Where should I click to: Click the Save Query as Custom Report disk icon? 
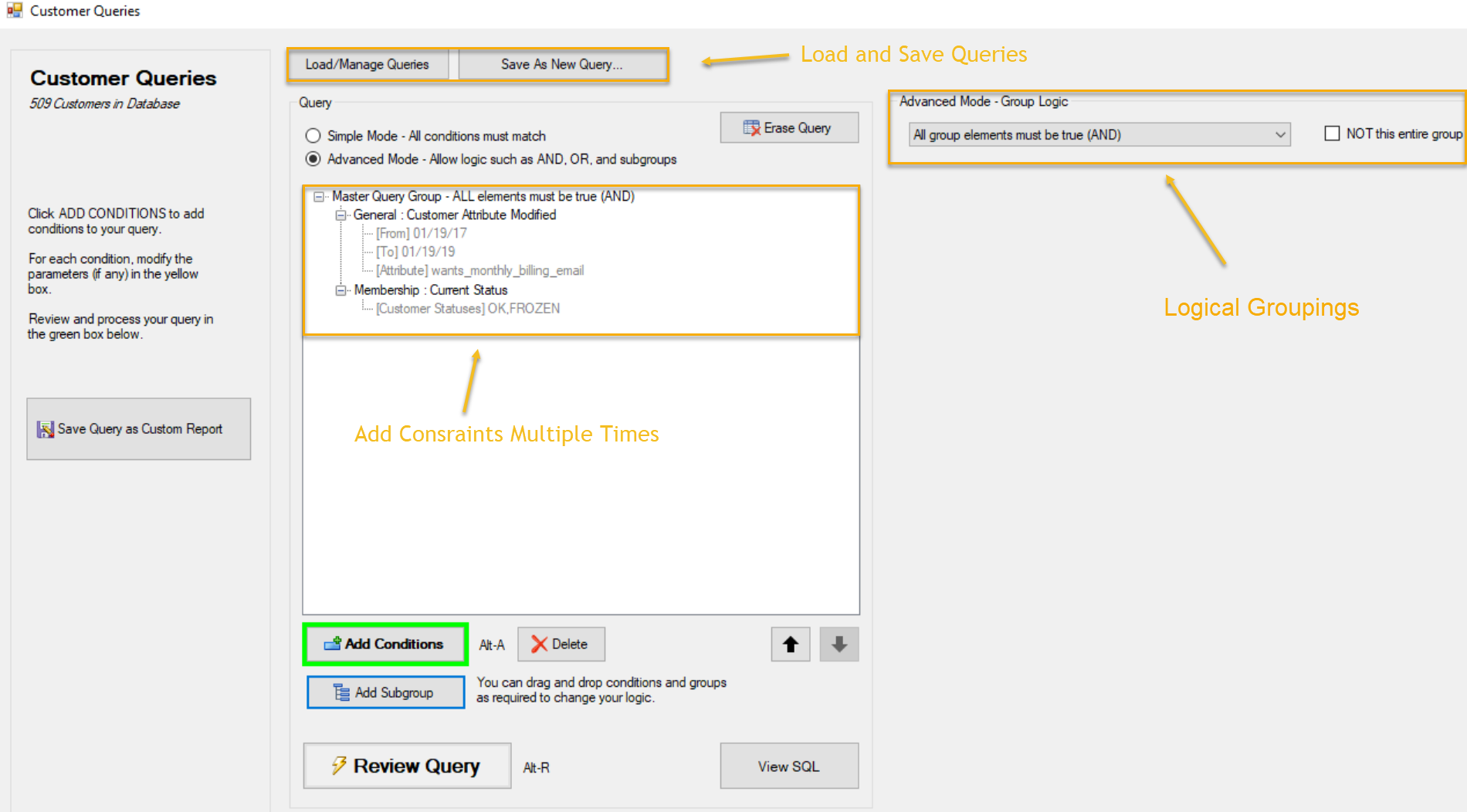pos(46,429)
